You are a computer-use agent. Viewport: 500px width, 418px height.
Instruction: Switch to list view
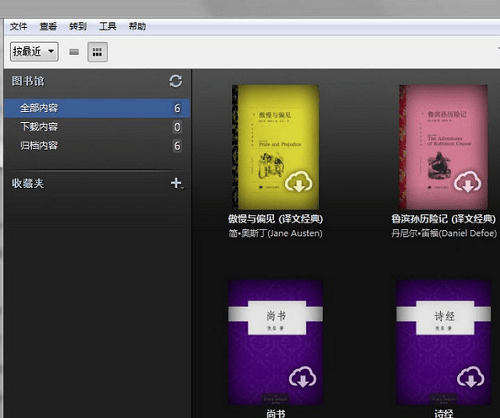tap(74, 52)
